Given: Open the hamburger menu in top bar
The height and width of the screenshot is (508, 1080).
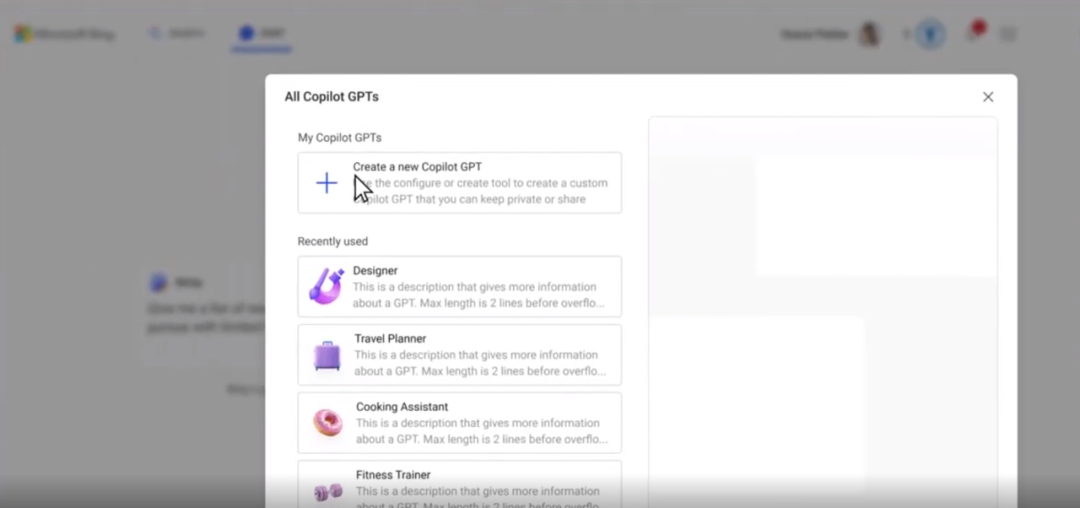Looking at the screenshot, I should click(1008, 34).
